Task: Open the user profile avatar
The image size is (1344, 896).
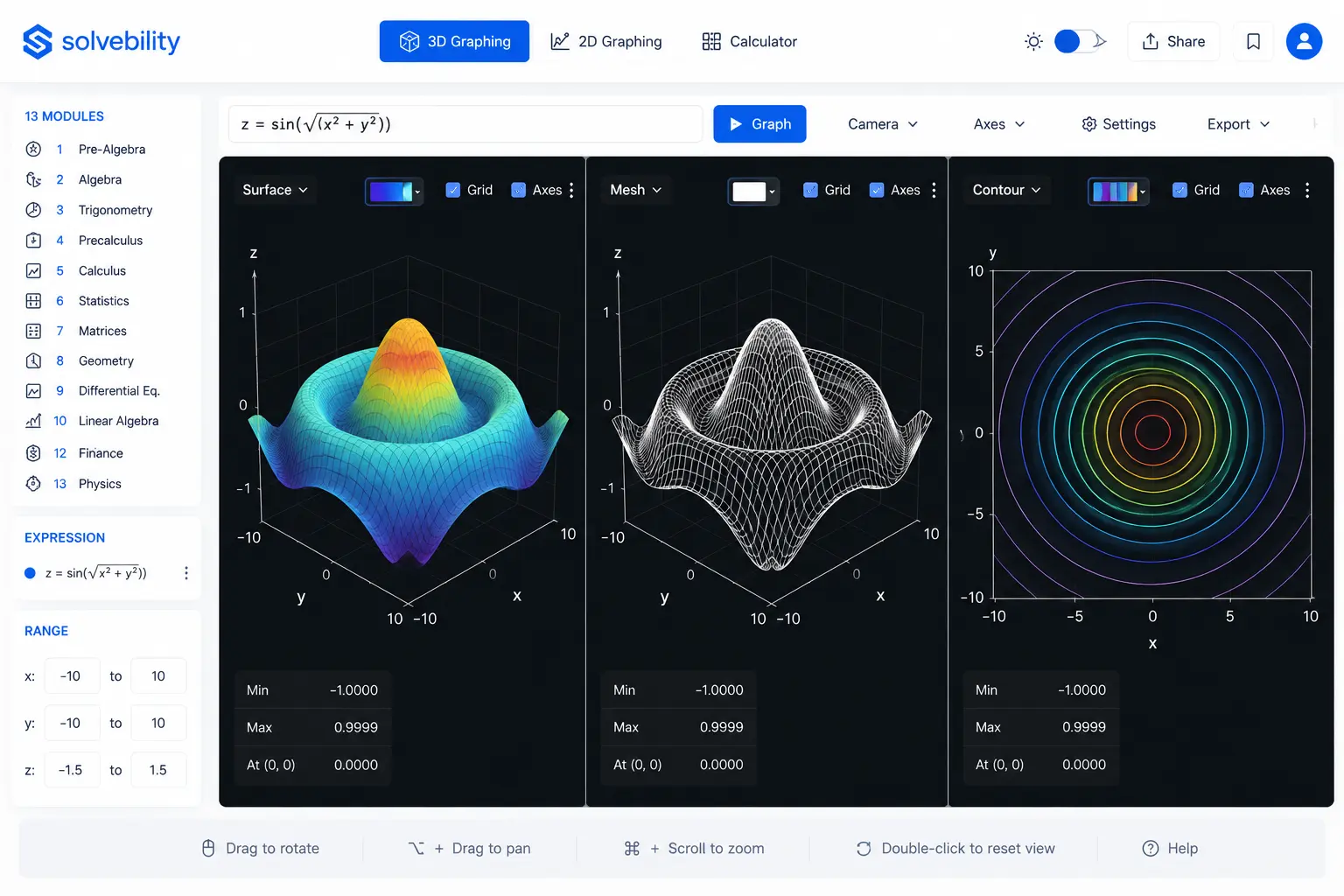Action: tap(1304, 41)
